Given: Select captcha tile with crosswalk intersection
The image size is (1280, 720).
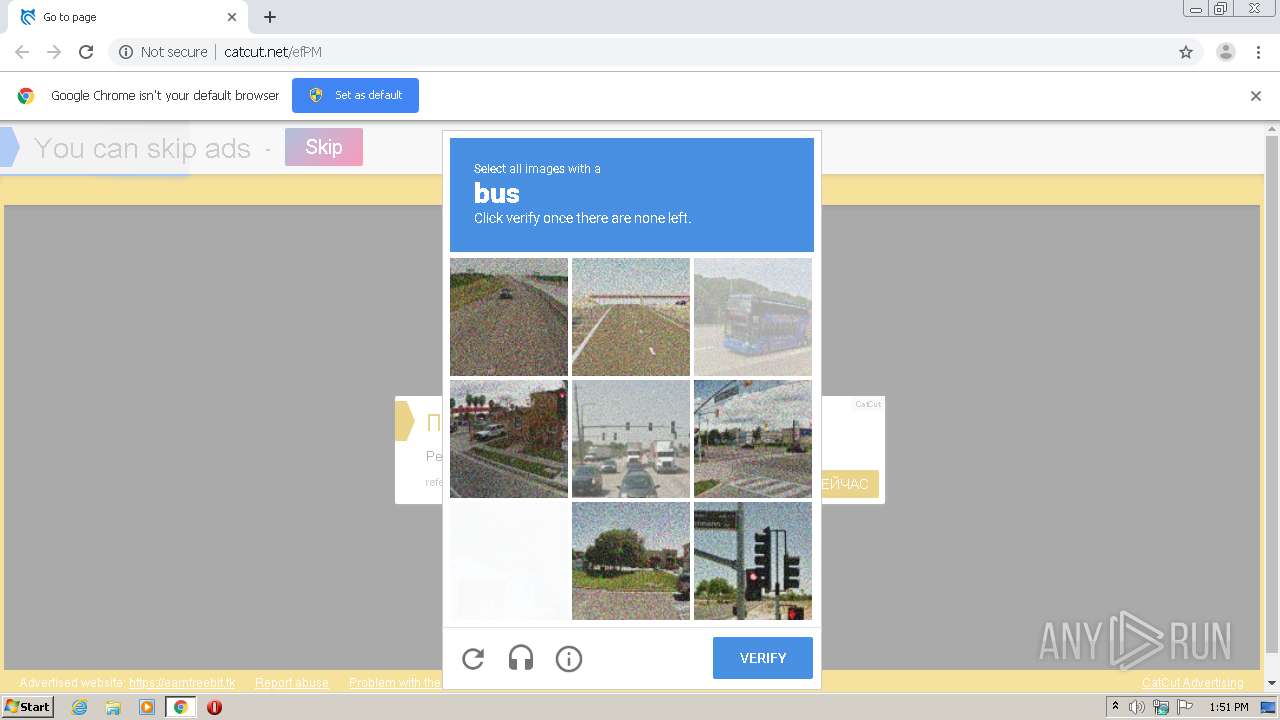Looking at the screenshot, I should 753,439.
